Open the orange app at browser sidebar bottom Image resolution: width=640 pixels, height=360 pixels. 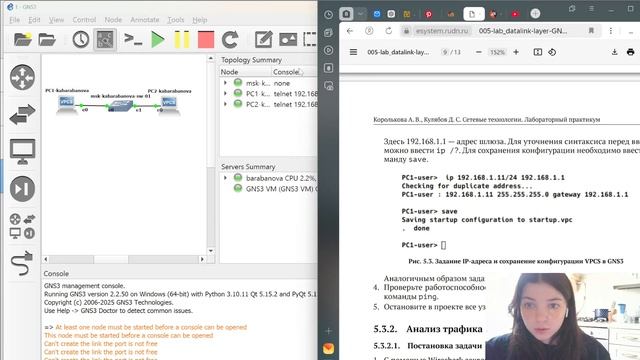pyautogui.click(x=329, y=348)
